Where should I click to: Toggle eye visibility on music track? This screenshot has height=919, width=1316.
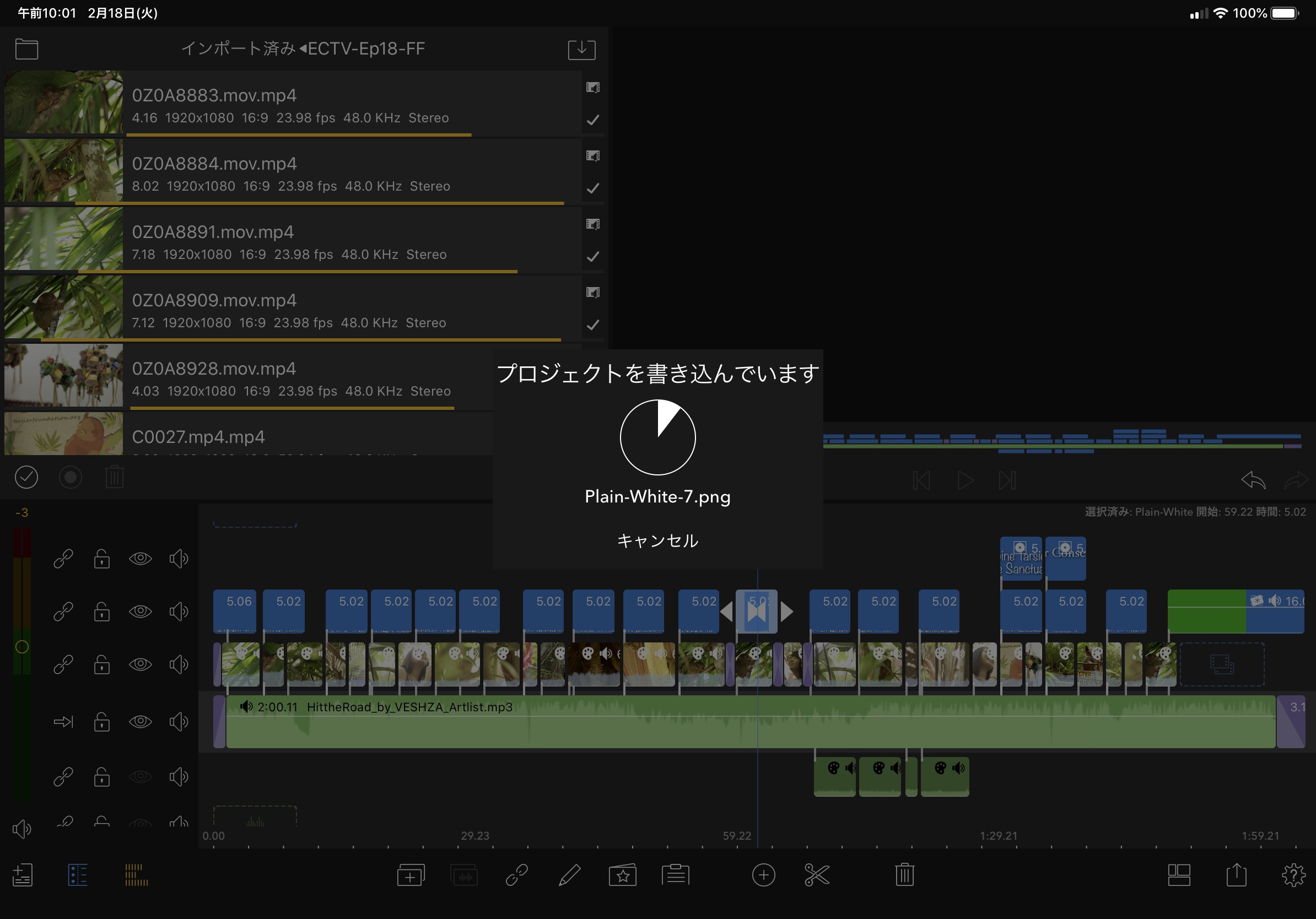pos(141,721)
